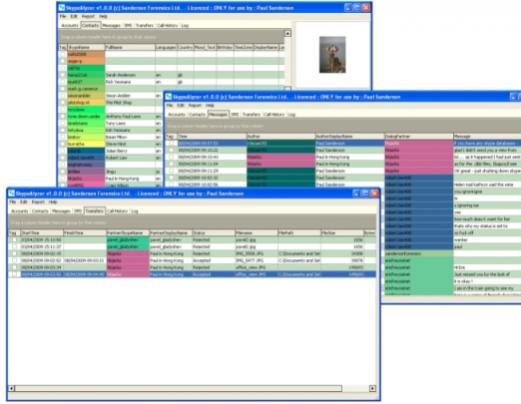Click left scroll arrow at Transfers window bottom
This screenshot has width=521, height=404.
(x=12, y=388)
